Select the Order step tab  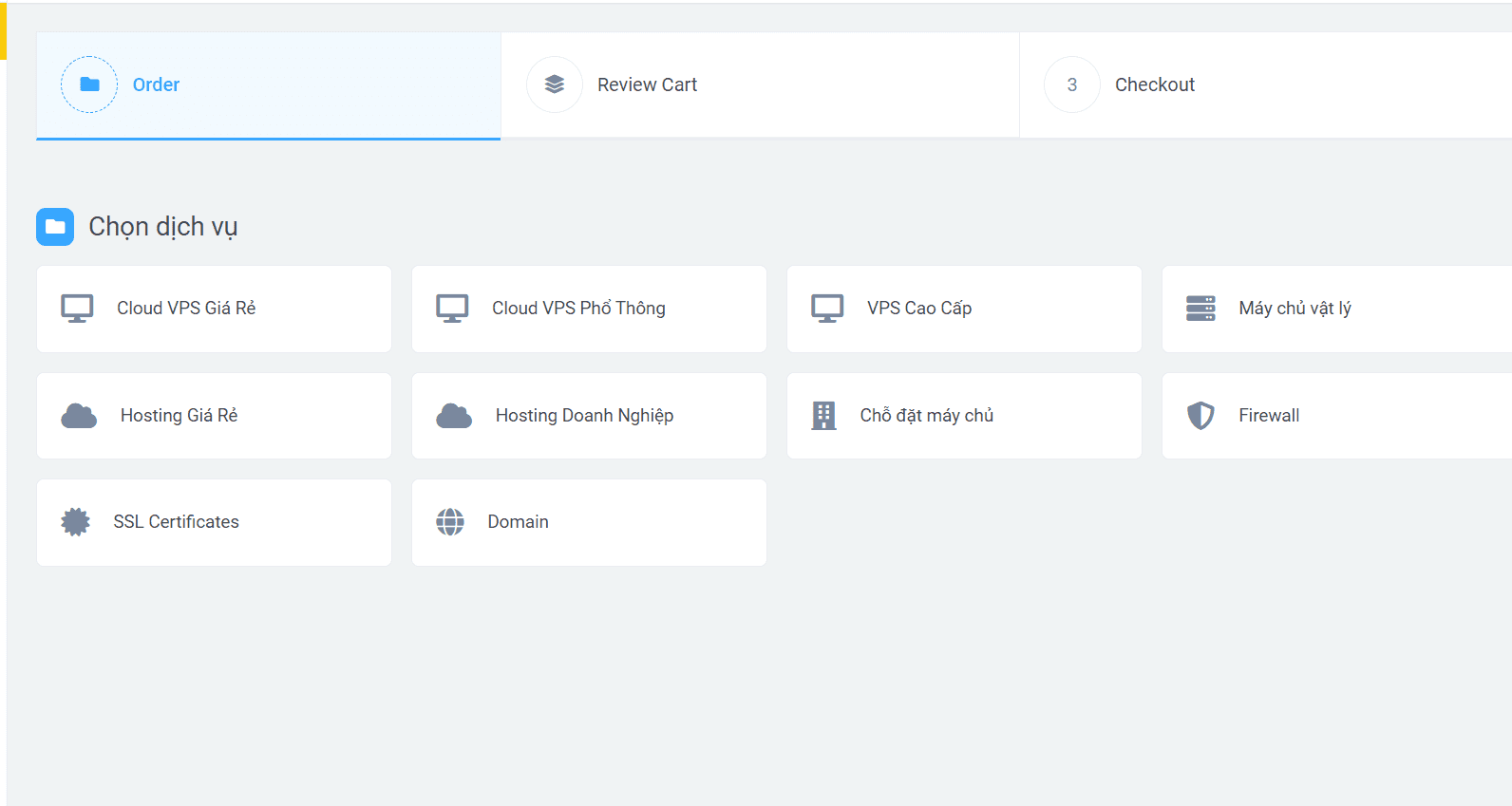[x=156, y=84]
